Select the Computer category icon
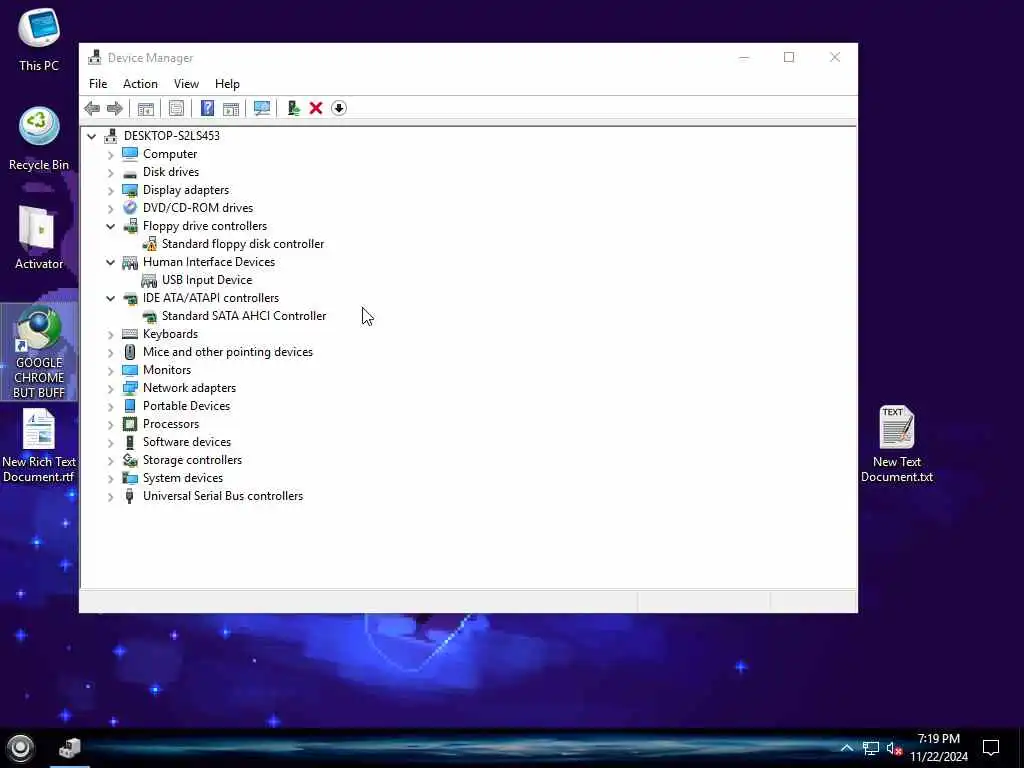This screenshot has height=768, width=1024. pos(130,153)
